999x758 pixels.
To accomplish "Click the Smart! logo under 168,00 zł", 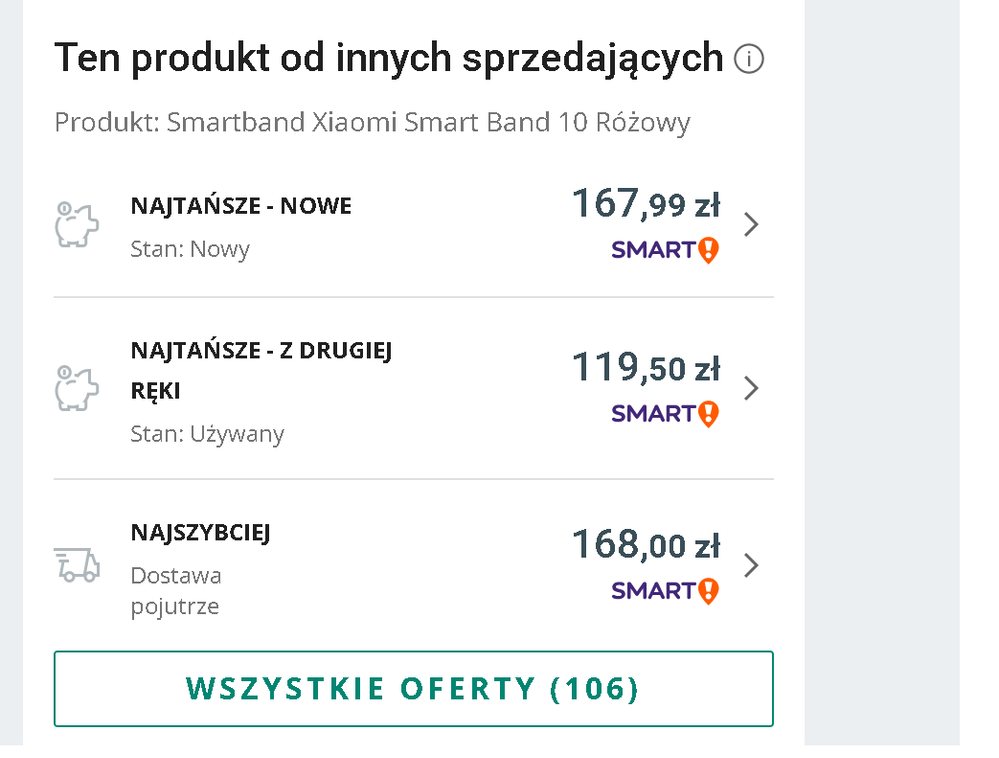I will tap(665, 591).
